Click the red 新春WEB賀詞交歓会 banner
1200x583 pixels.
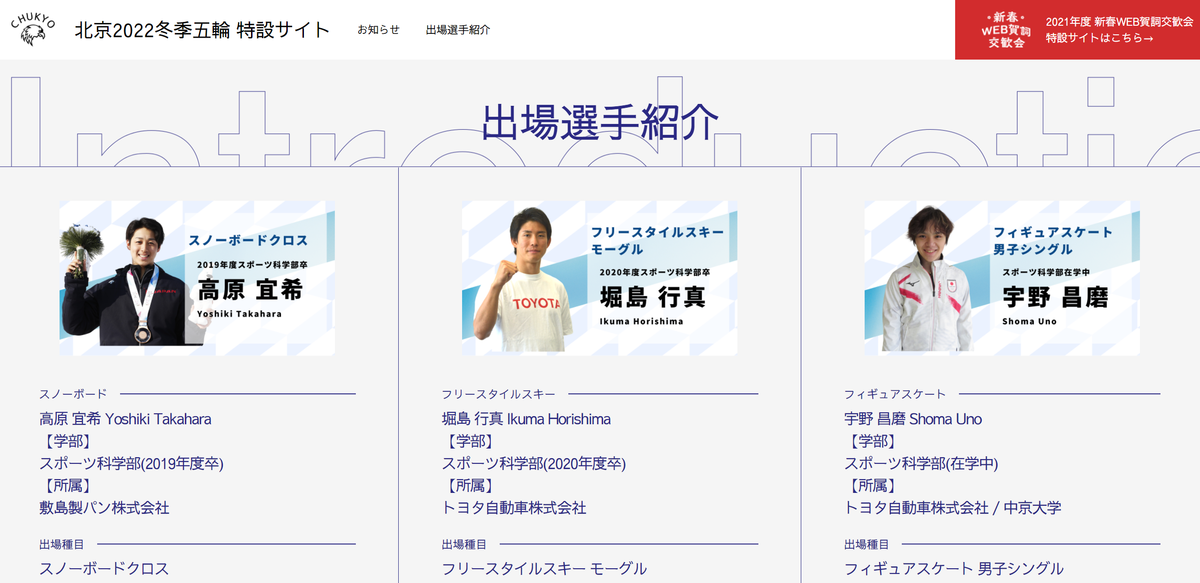(x=1077, y=30)
